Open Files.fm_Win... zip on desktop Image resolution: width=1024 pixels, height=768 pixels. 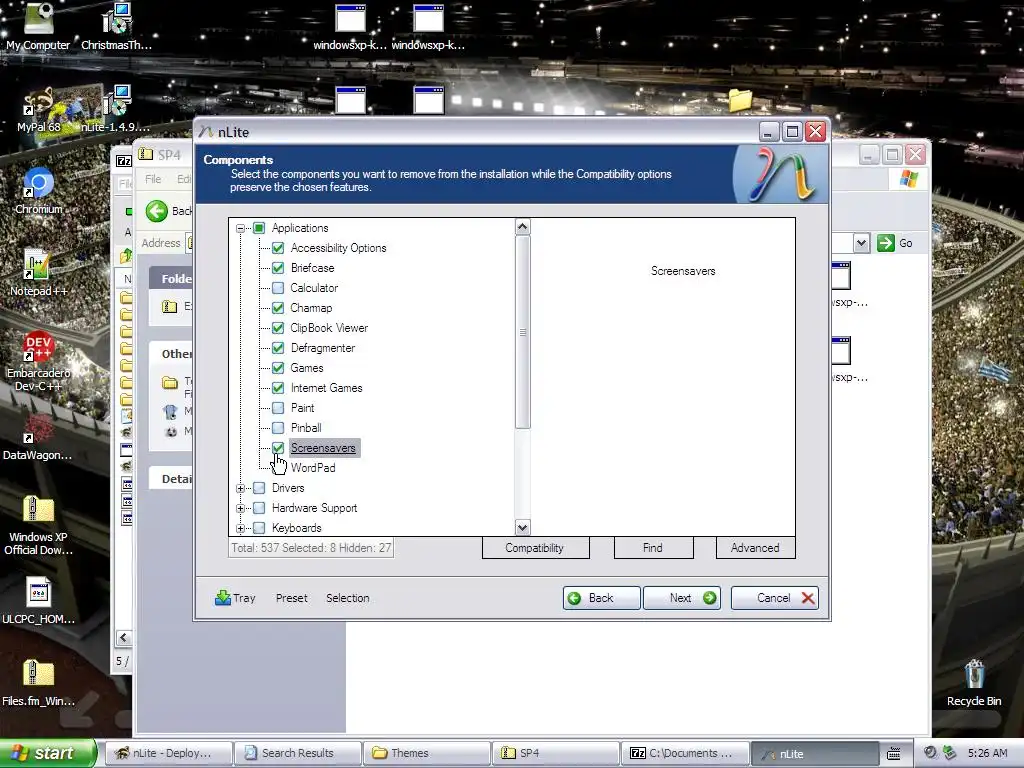pyautogui.click(x=38, y=683)
